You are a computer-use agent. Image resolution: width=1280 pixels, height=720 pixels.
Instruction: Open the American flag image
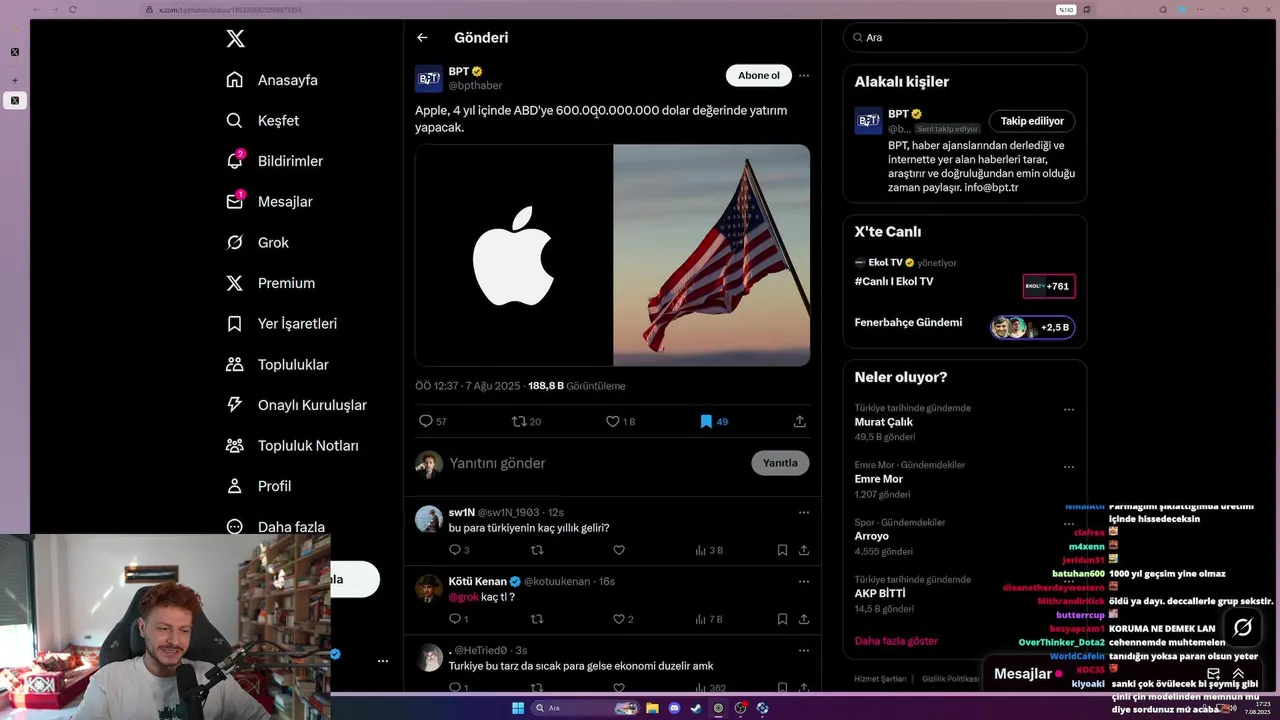coord(712,255)
